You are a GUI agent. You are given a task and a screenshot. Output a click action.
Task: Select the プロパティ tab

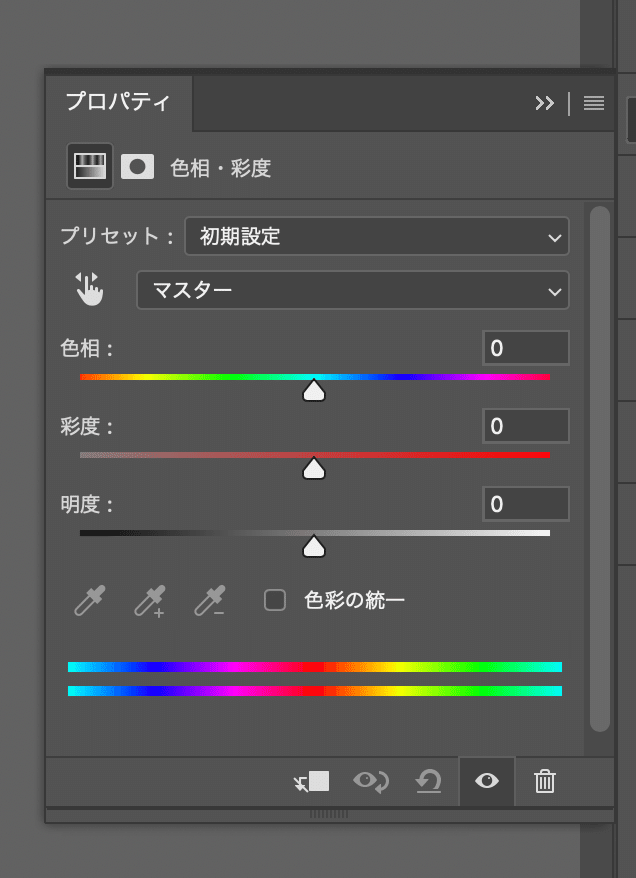tap(118, 102)
